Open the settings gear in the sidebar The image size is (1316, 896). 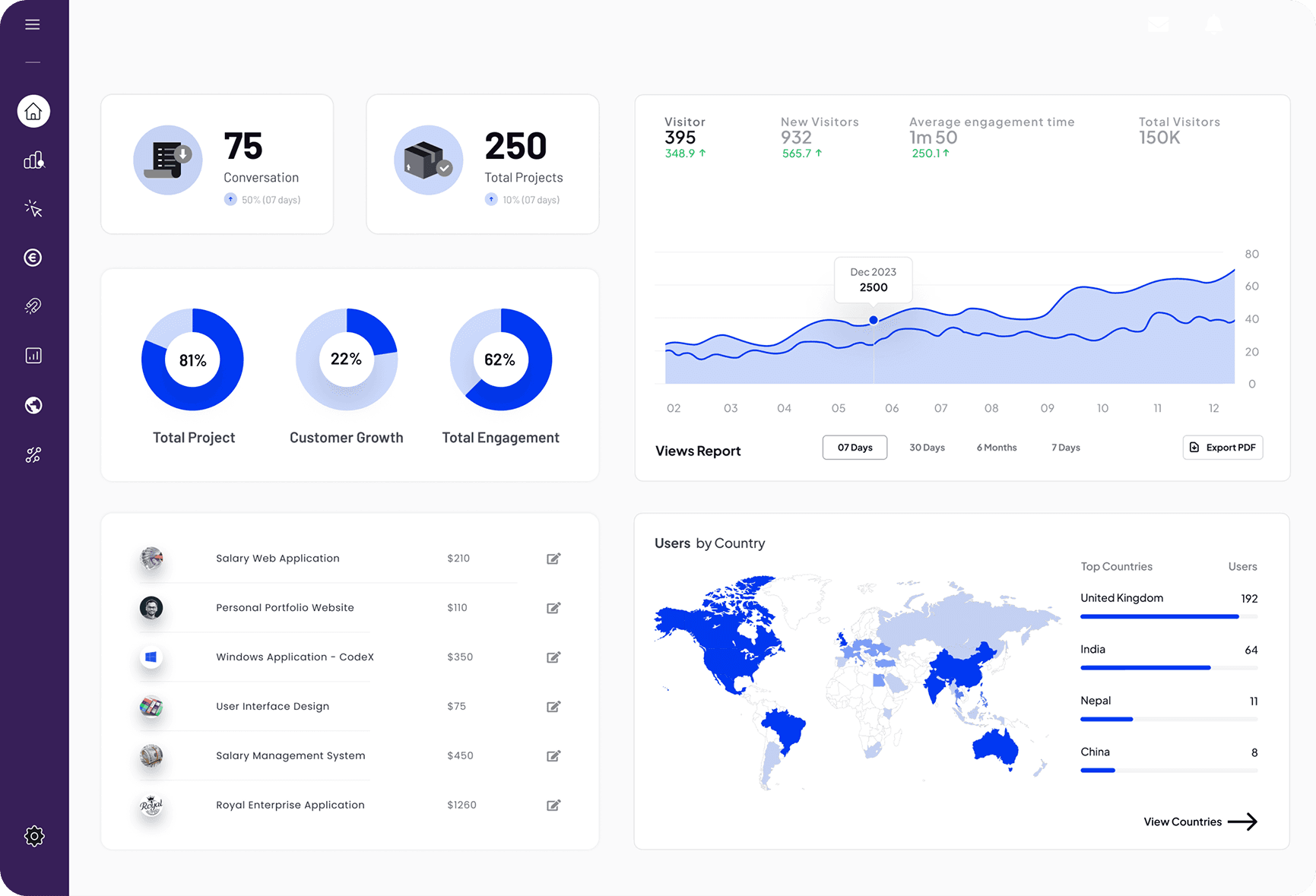[34, 836]
